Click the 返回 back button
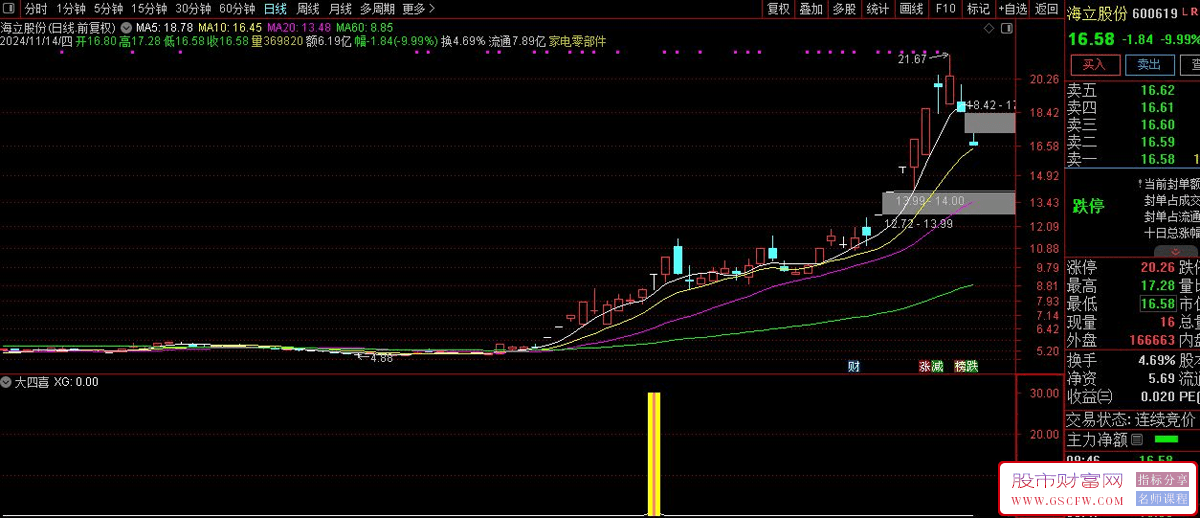 point(1046,9)
